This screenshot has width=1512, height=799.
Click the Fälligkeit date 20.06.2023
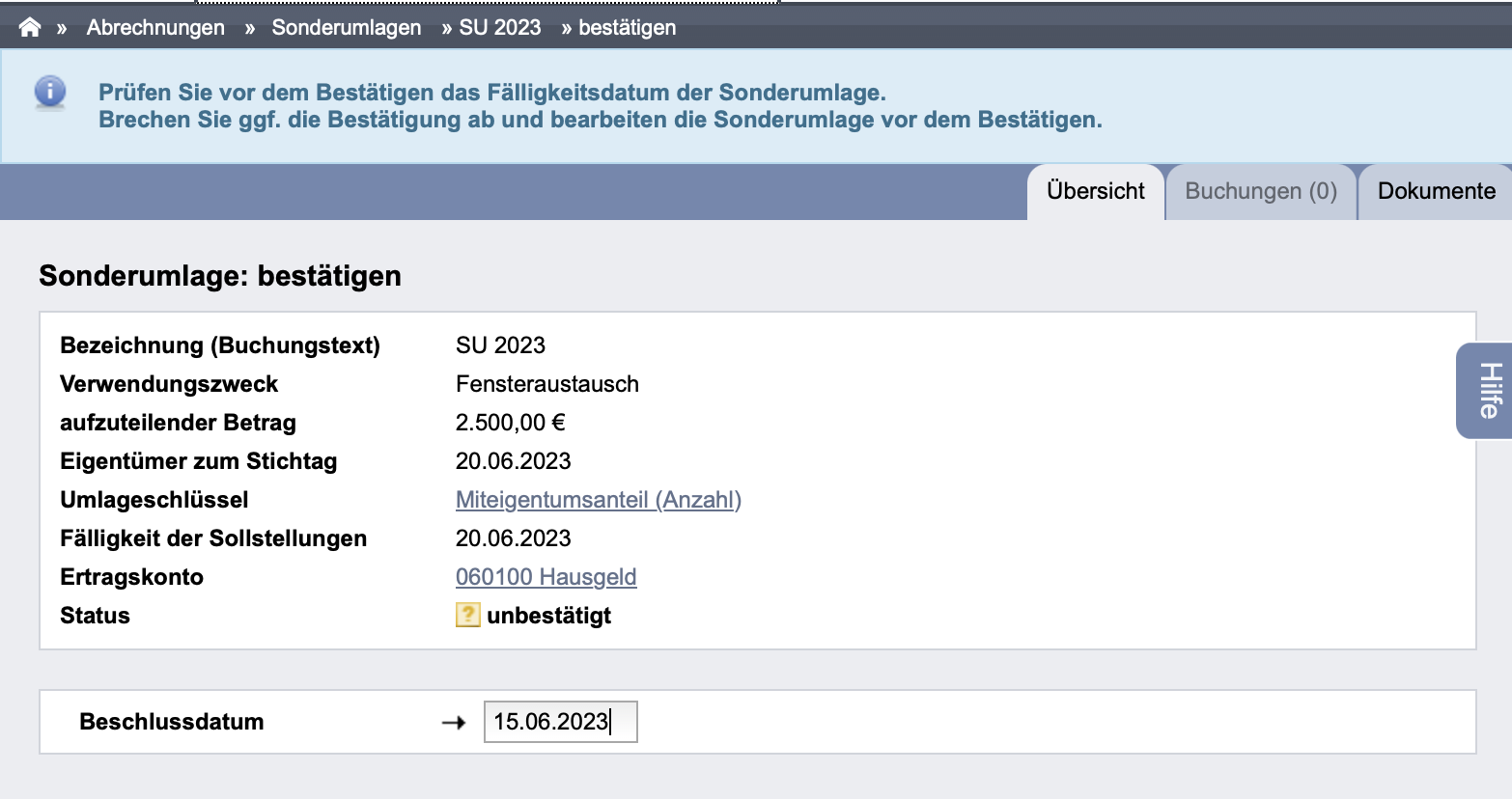click(514, 538)
